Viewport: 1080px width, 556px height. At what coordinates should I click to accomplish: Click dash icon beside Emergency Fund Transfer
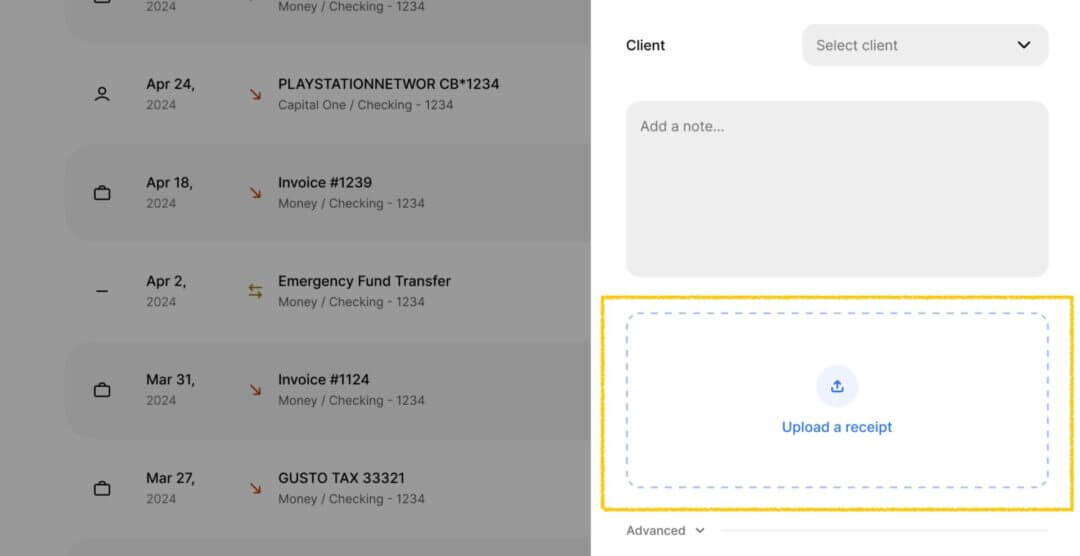click(102, 291)
